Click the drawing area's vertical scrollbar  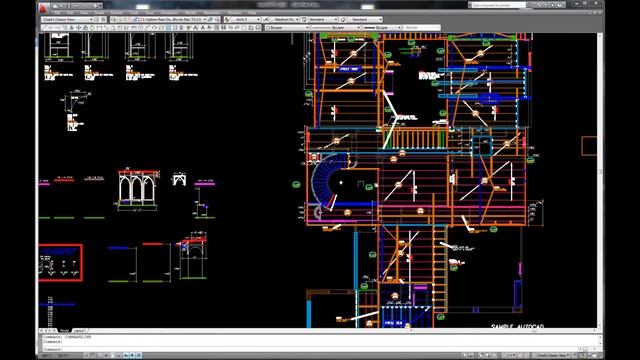[x=600, y=180]
